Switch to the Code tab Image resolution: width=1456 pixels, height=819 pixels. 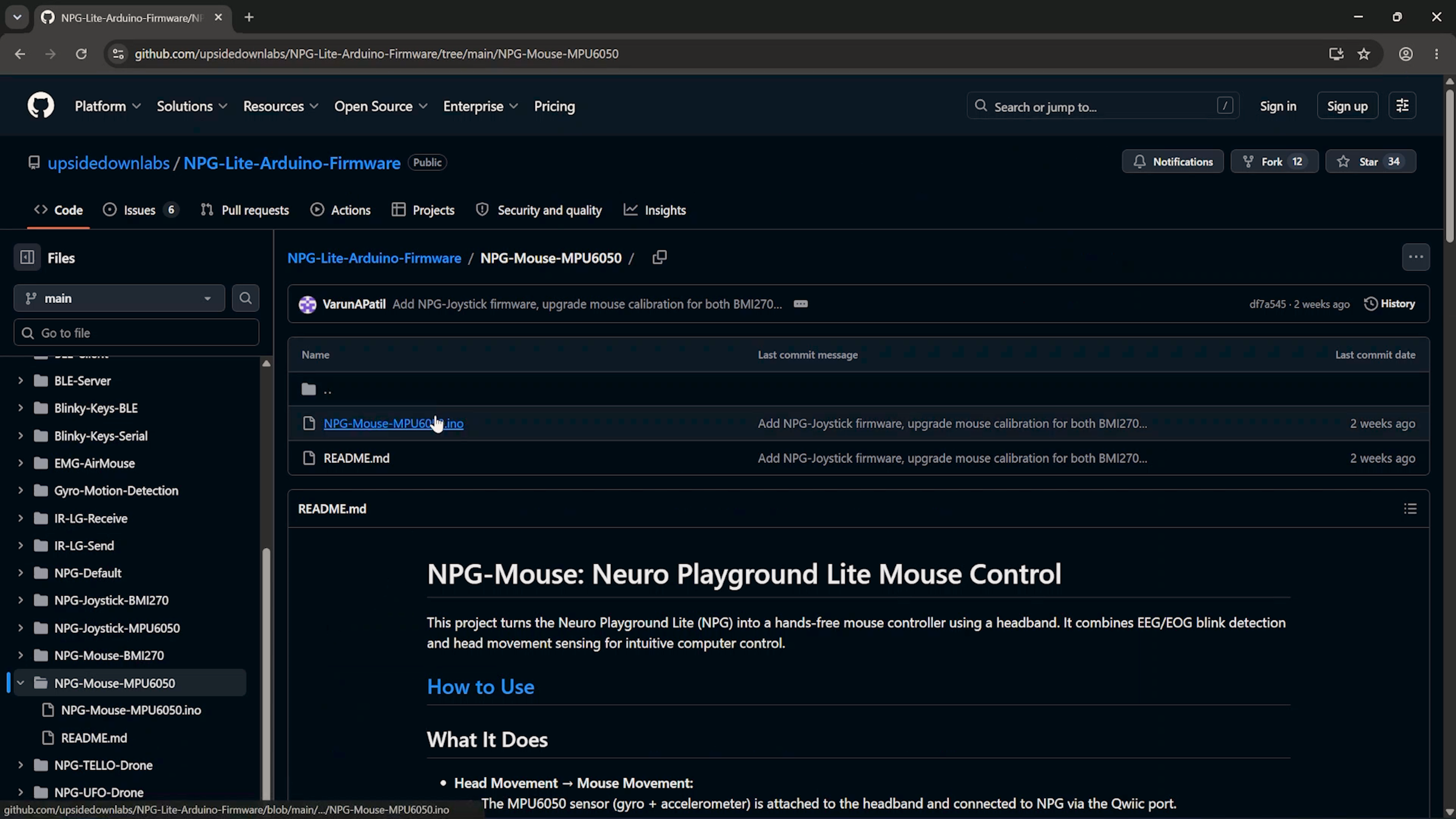click(58, 211)
